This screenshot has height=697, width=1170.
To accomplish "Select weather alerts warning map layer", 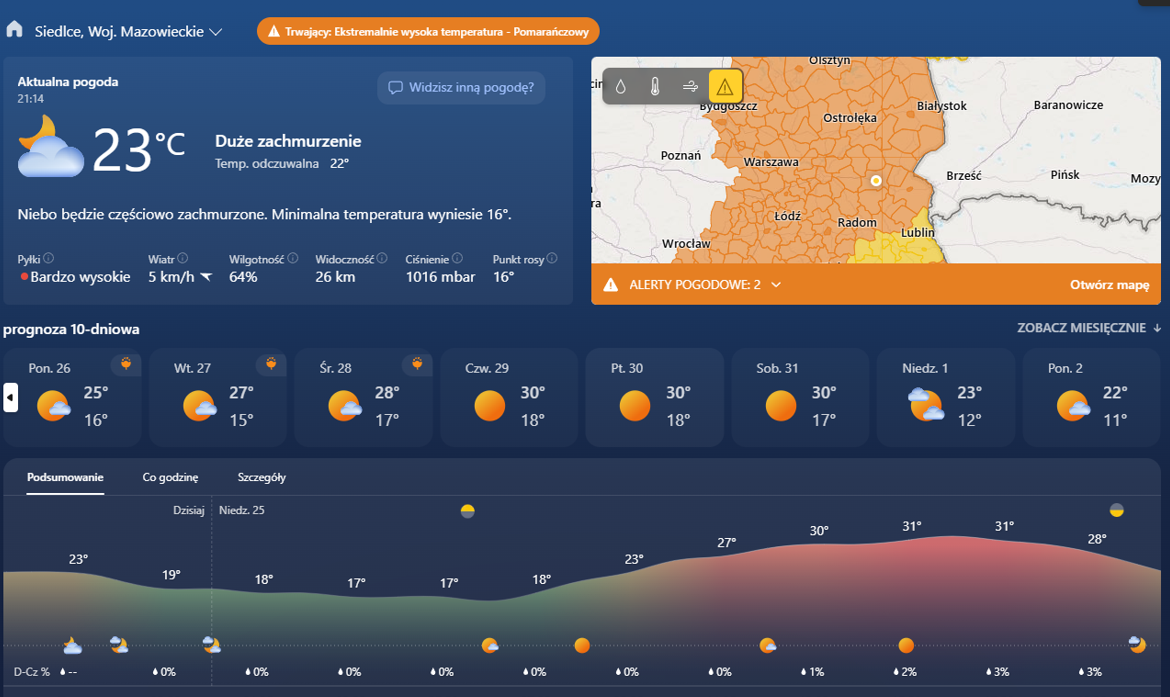I will 725,87.
